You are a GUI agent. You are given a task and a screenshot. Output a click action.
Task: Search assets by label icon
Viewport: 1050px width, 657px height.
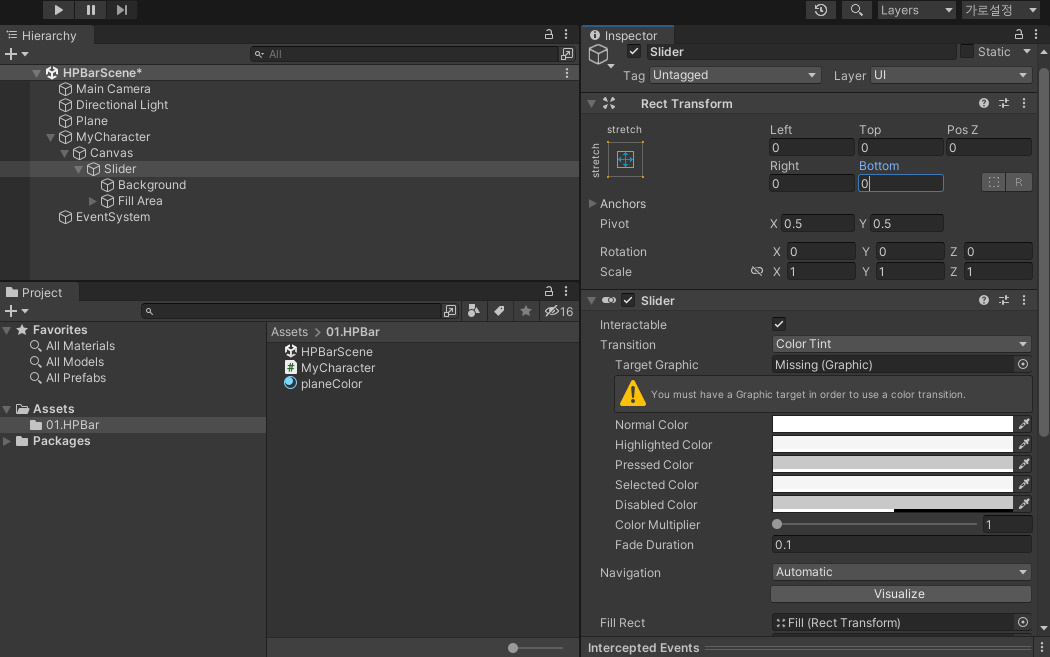pyautogui.click(x=500, y=311)
